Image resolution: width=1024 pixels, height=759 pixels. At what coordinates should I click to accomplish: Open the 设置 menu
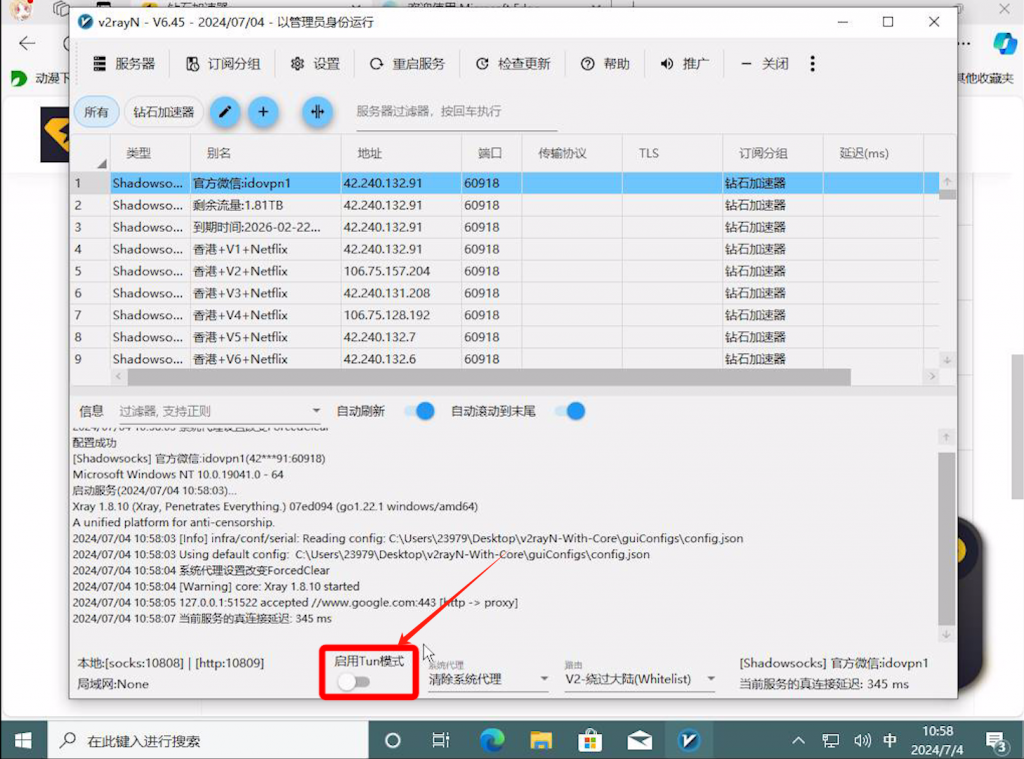[315, 63]
